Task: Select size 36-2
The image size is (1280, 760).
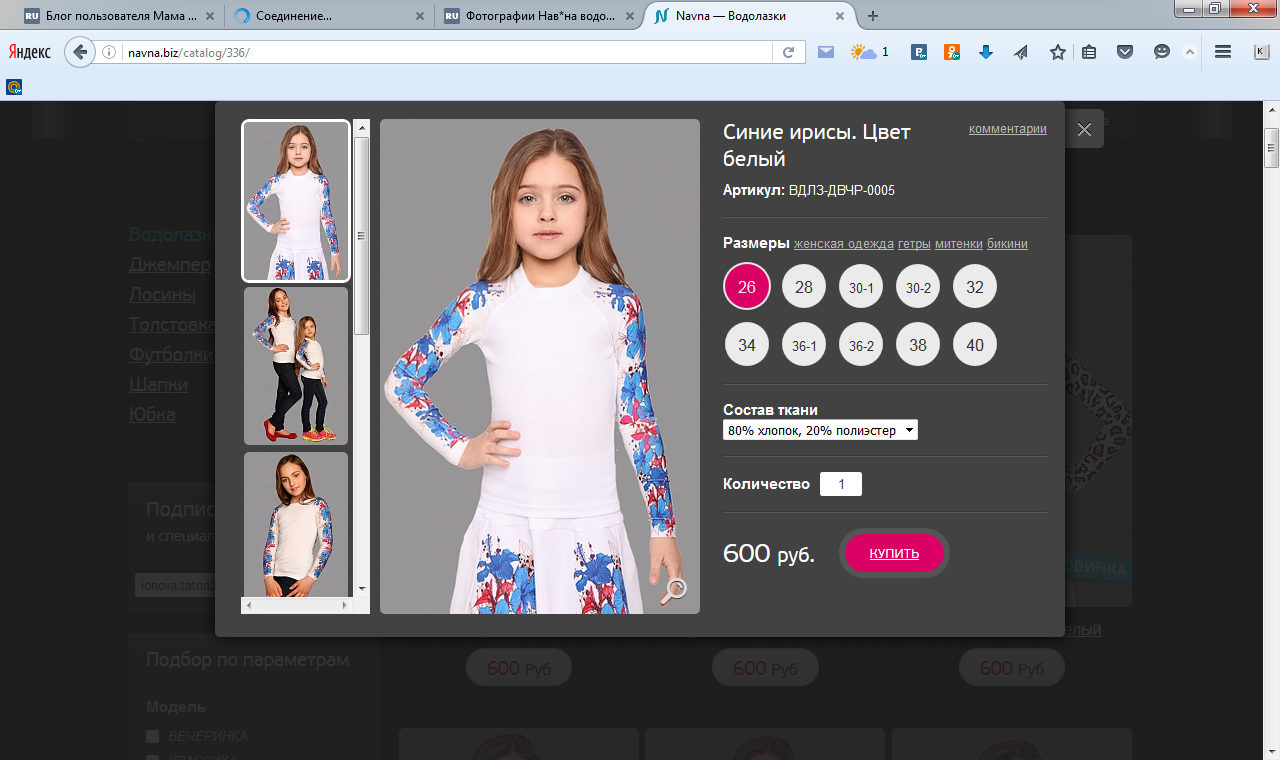Action: [x=861, y=345]
